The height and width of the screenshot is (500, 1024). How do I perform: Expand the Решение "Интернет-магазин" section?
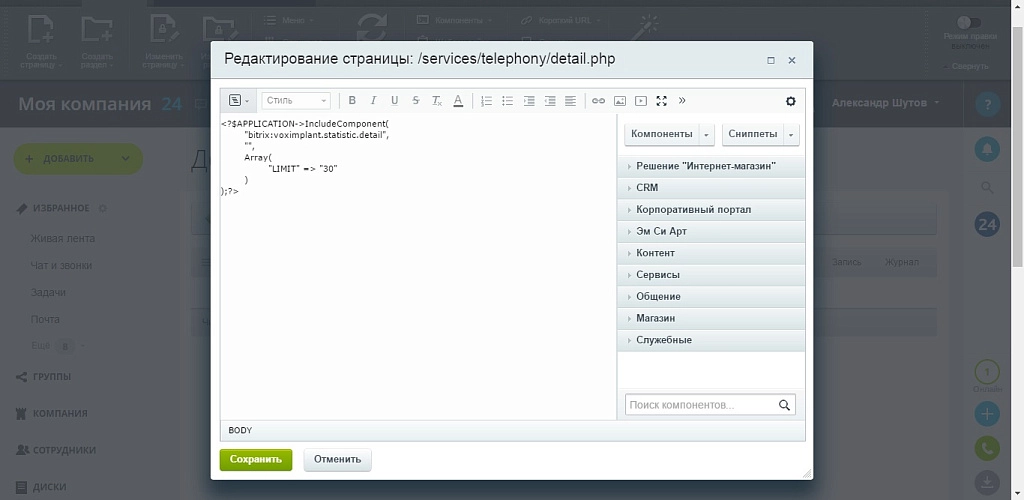click(x=711, y=166)
